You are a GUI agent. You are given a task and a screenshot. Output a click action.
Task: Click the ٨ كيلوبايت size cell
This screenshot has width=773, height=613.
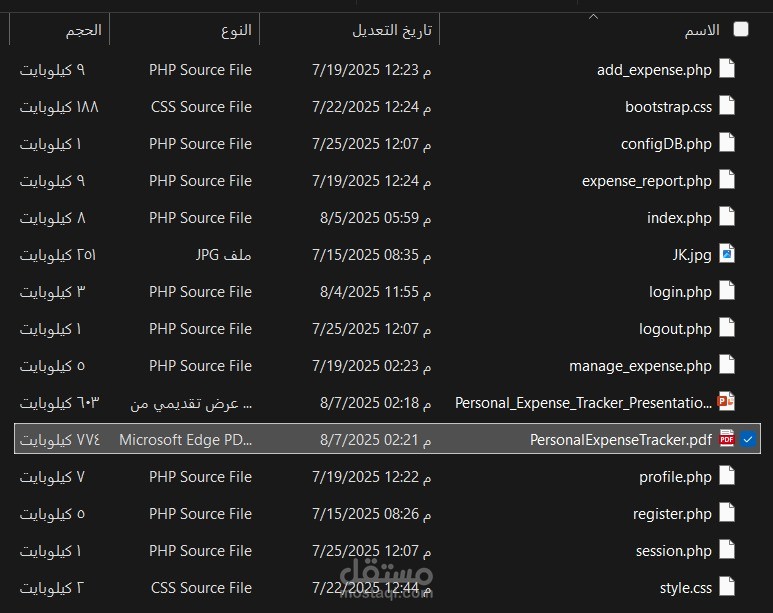52,218
